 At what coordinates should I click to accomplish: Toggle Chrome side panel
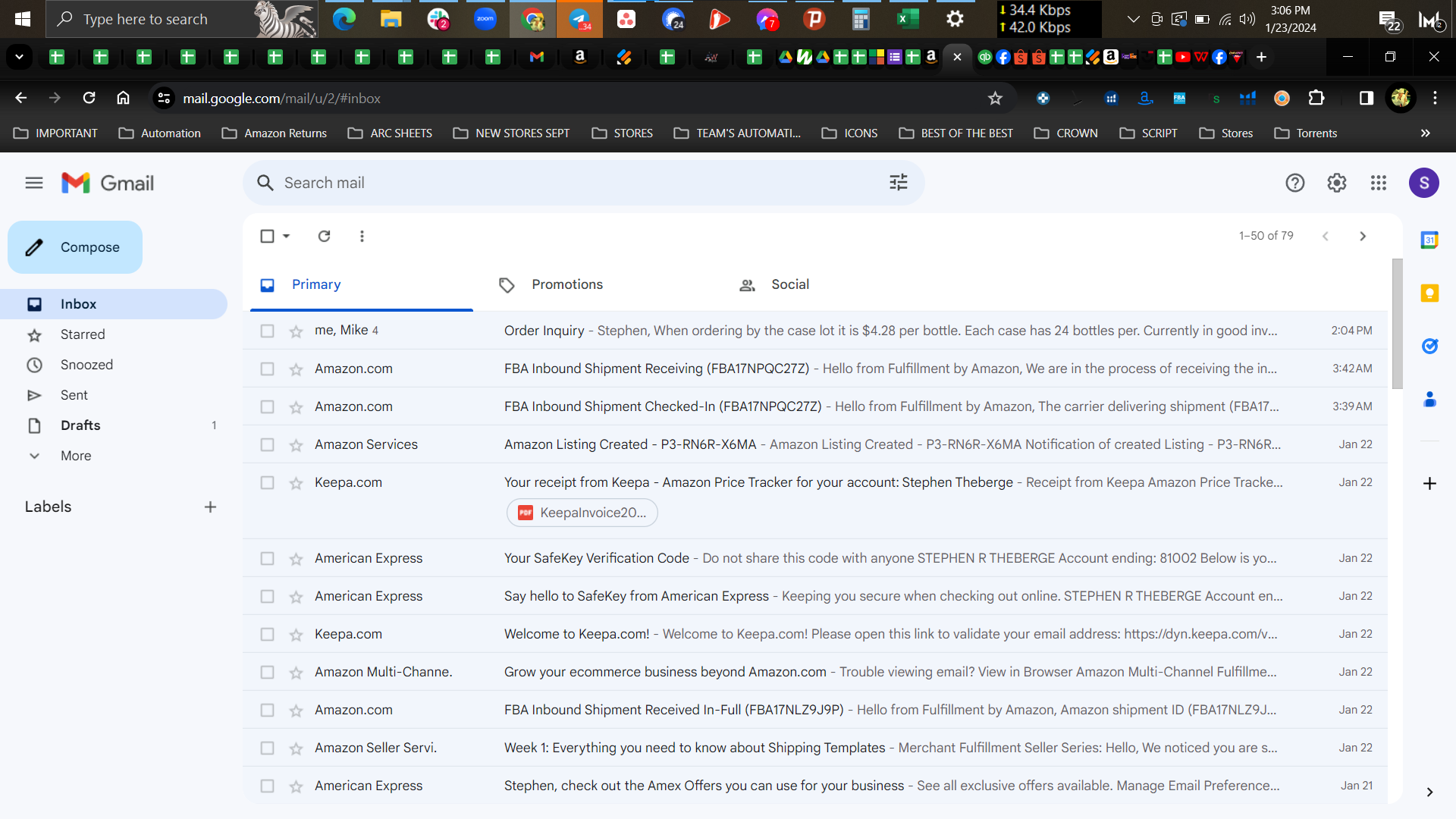(1367, 98)
